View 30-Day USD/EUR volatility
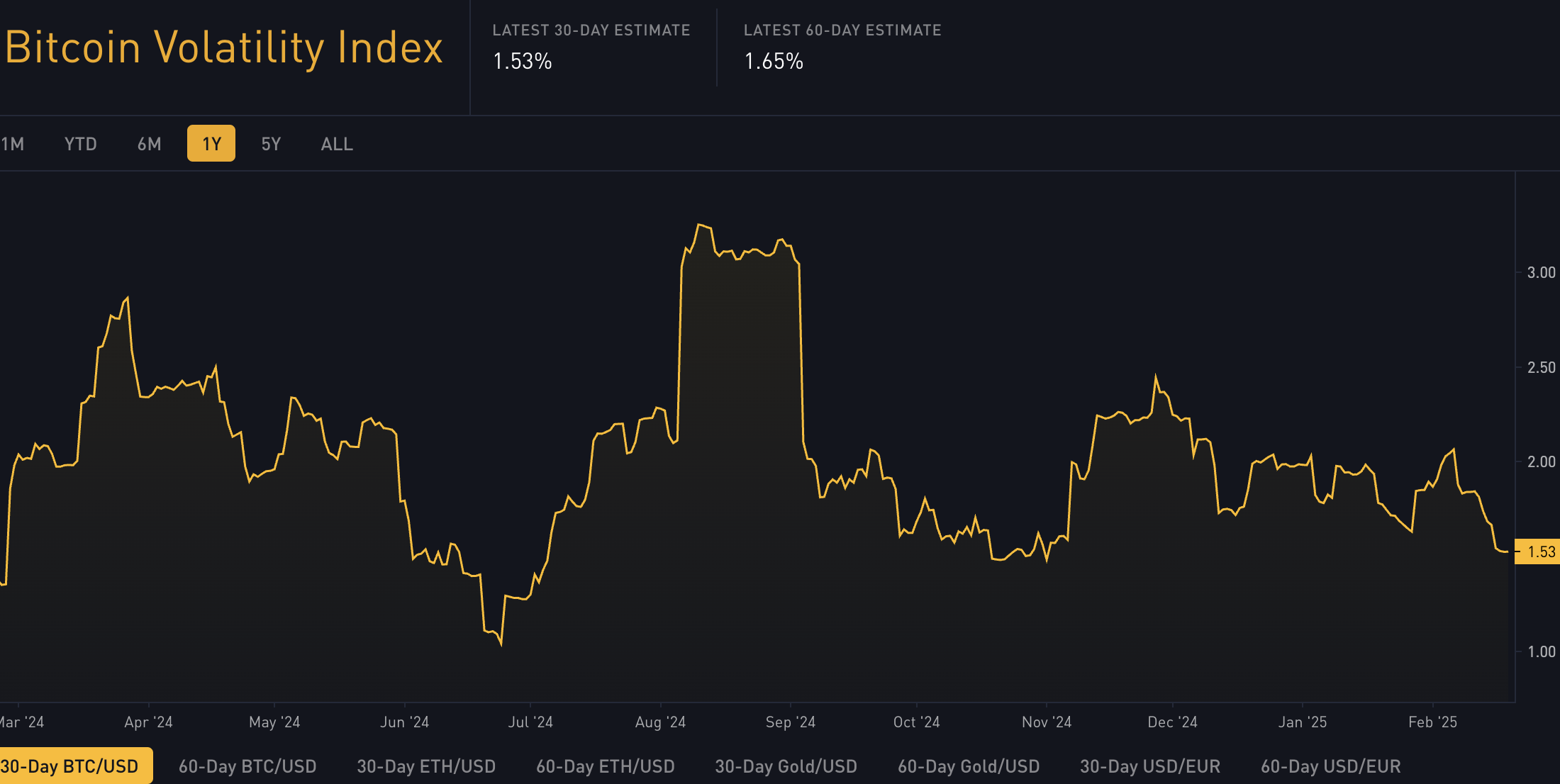The width and height of the screenshot is (1560, 784). (1150, 766)
